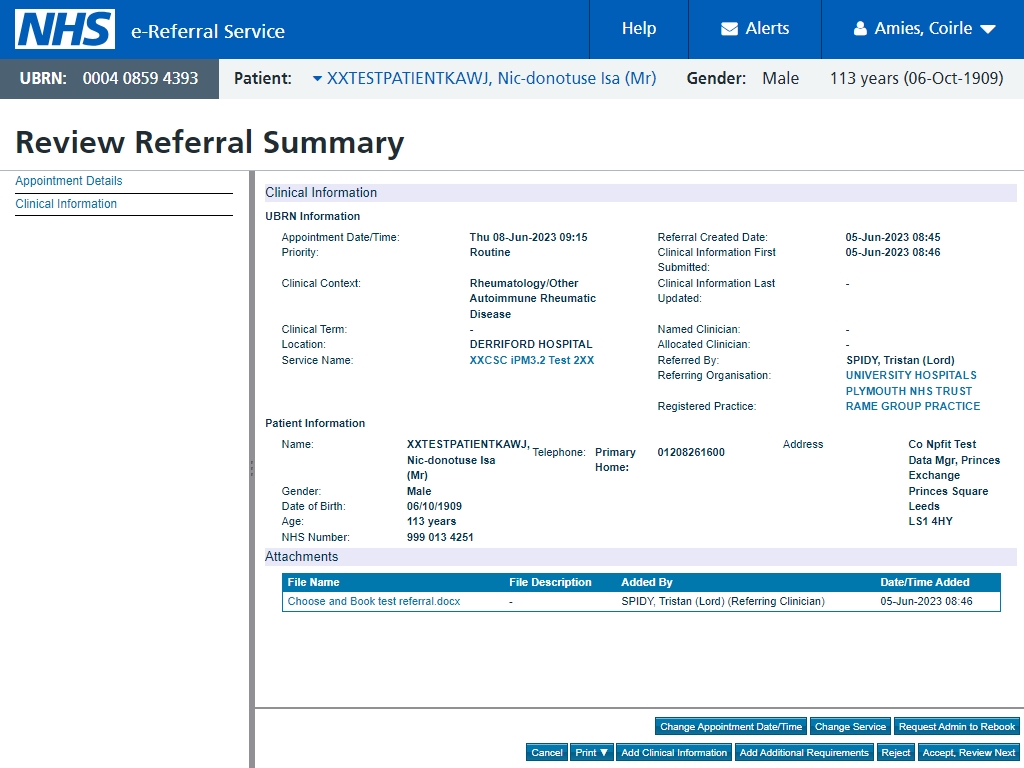Image resolution: width=1024 pixels, height=768 pixels.
Task: Click the Cancel button
Action: [x=547, y=752]
